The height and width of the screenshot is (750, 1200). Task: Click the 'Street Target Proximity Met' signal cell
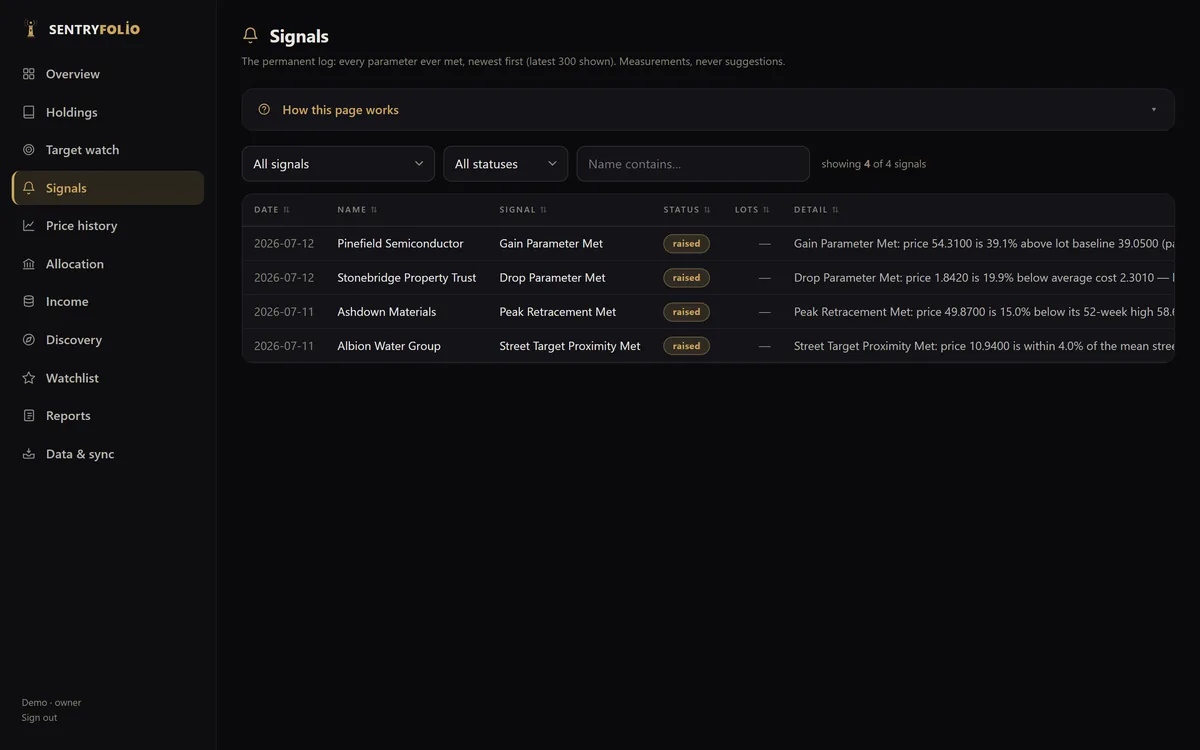pos(570,346)
